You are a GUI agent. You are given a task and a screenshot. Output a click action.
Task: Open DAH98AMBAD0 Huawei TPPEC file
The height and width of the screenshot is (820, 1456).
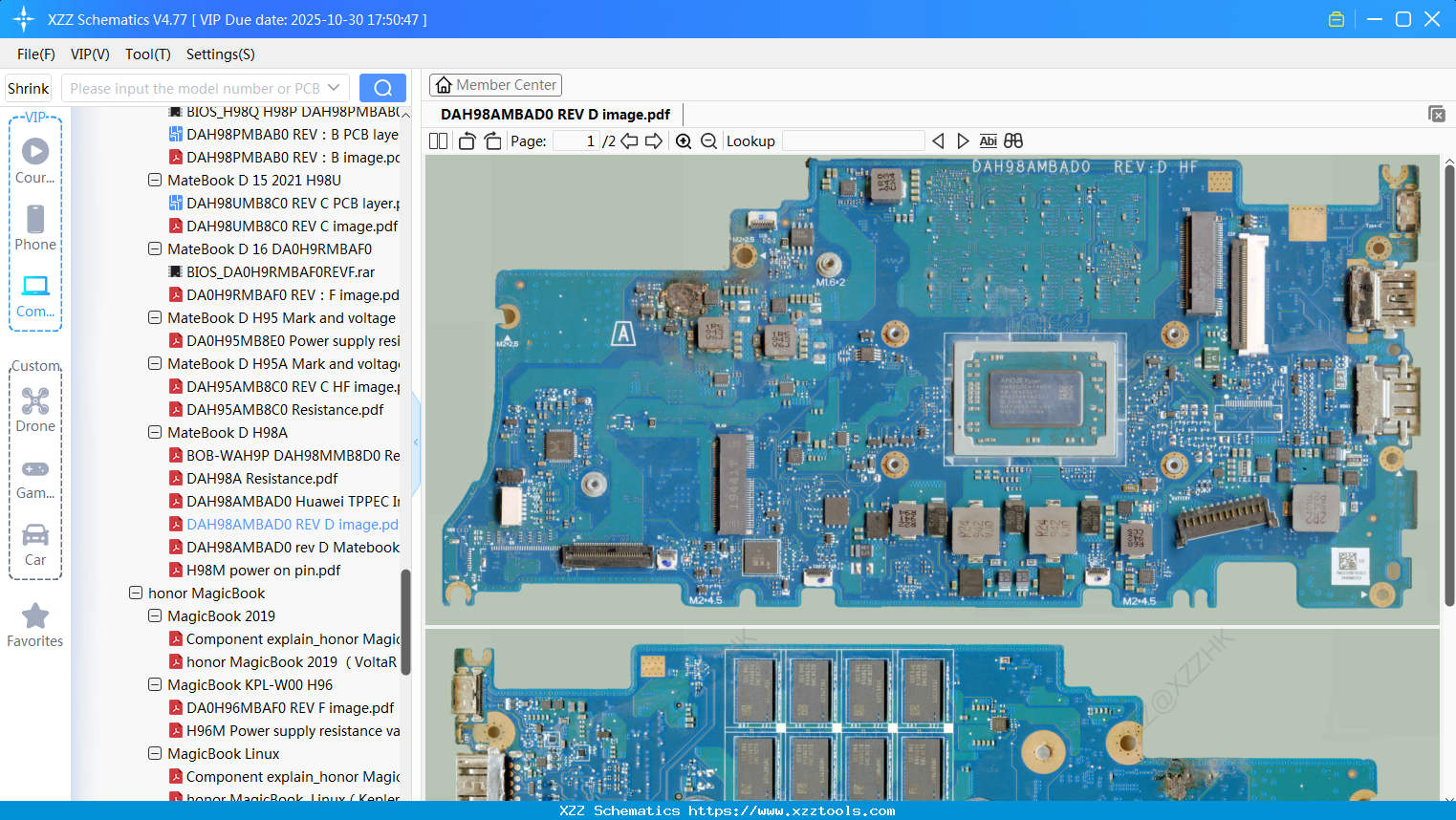[x=284, y=501]
